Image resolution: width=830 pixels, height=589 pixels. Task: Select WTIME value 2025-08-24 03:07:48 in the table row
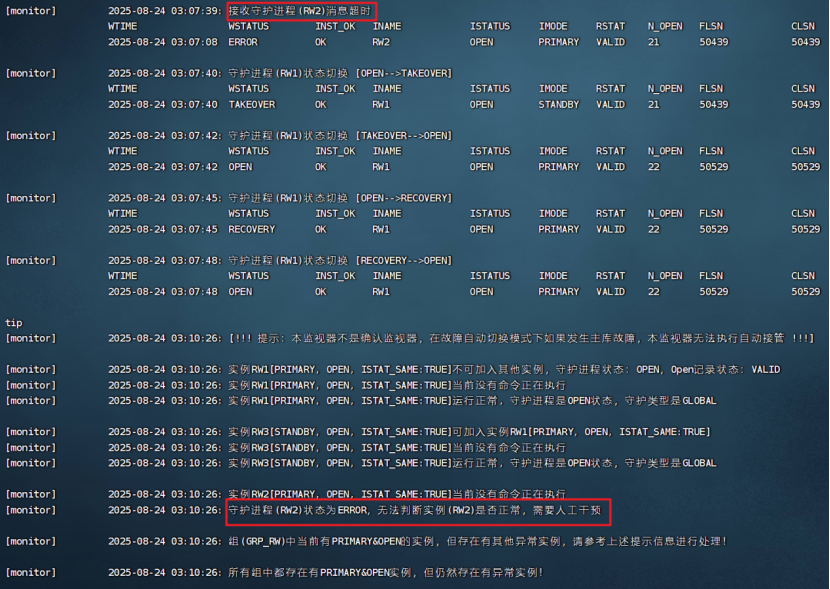pyautogui.click(x=163, y=292)
